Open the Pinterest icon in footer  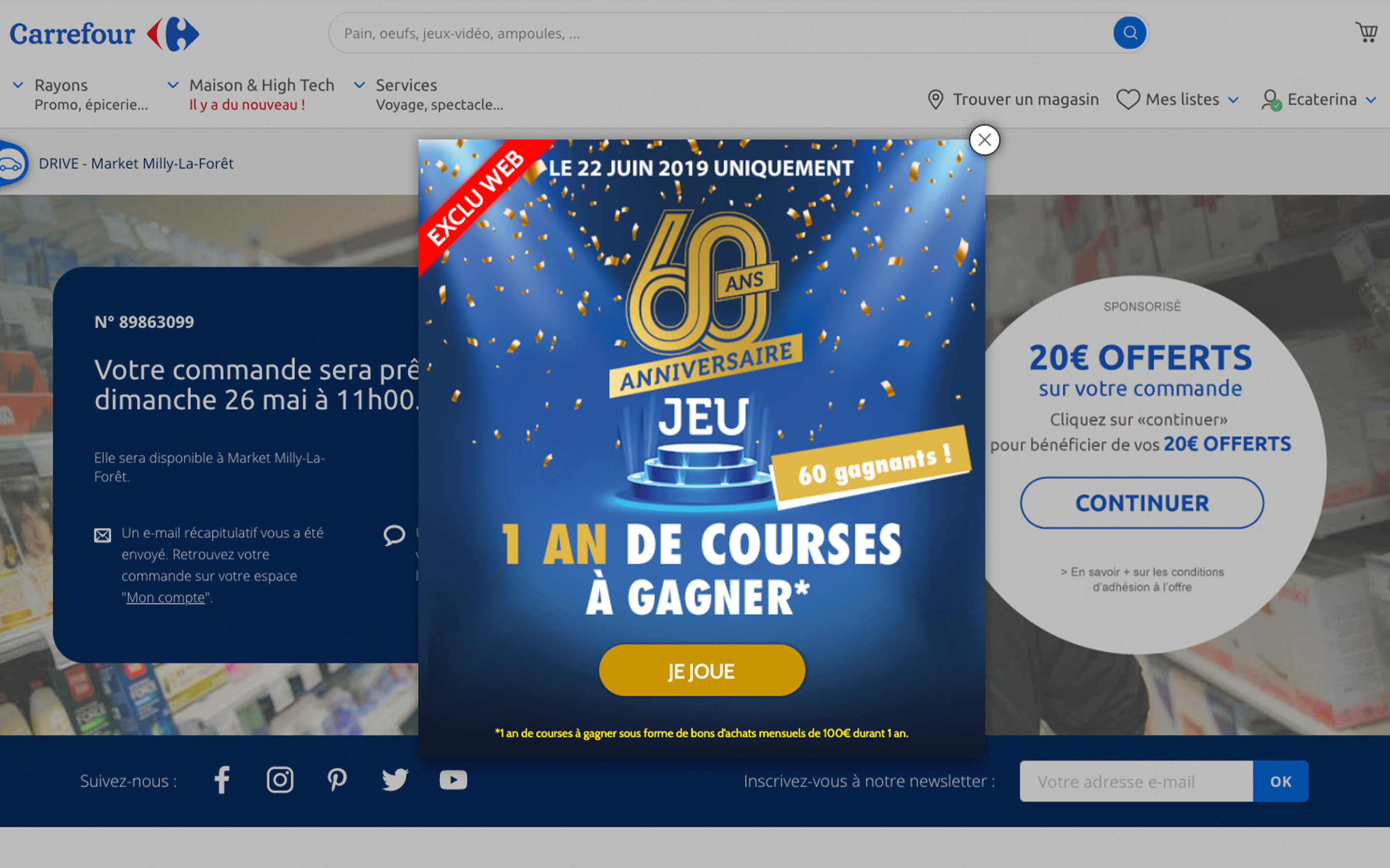pos(337,780)
